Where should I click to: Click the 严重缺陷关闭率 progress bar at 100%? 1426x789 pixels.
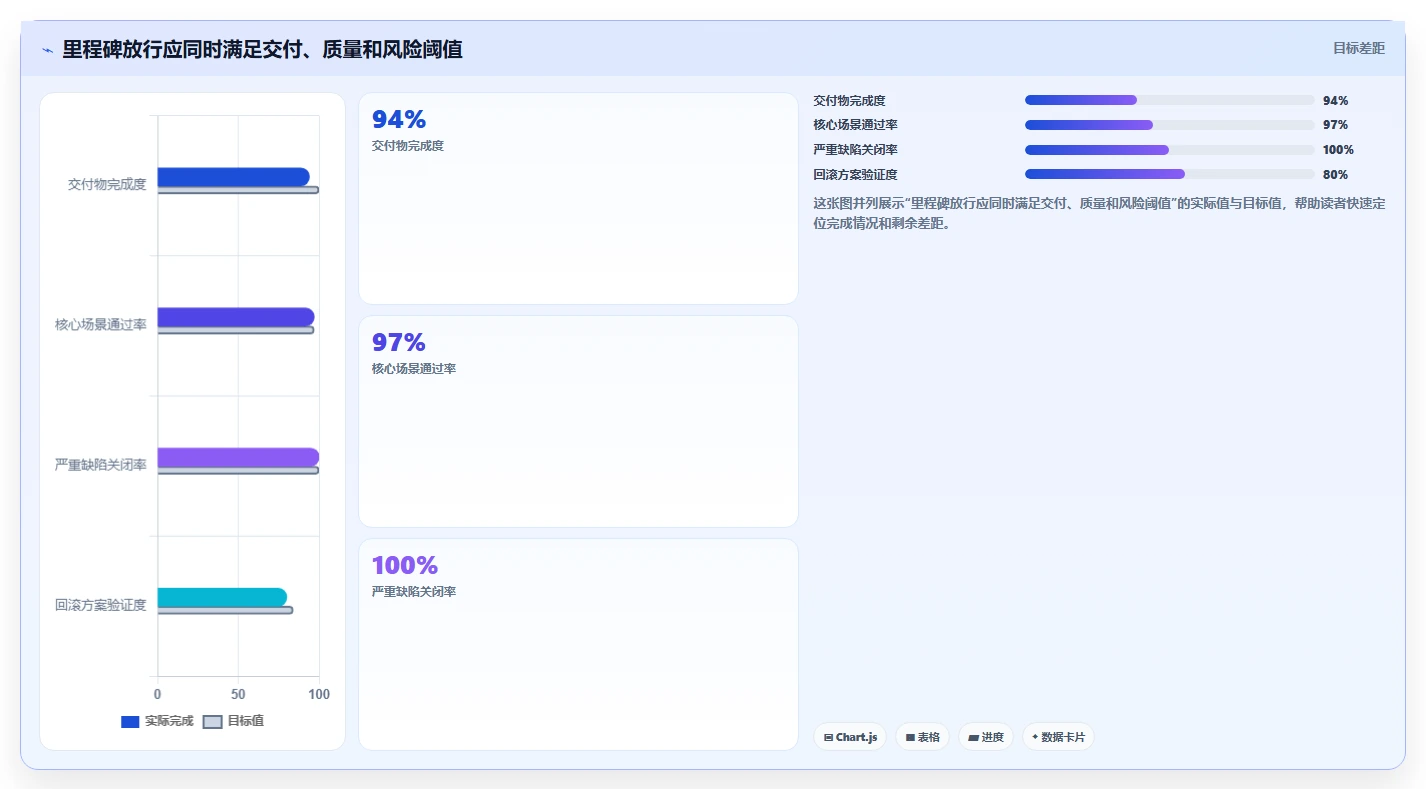coord(1169,150)
